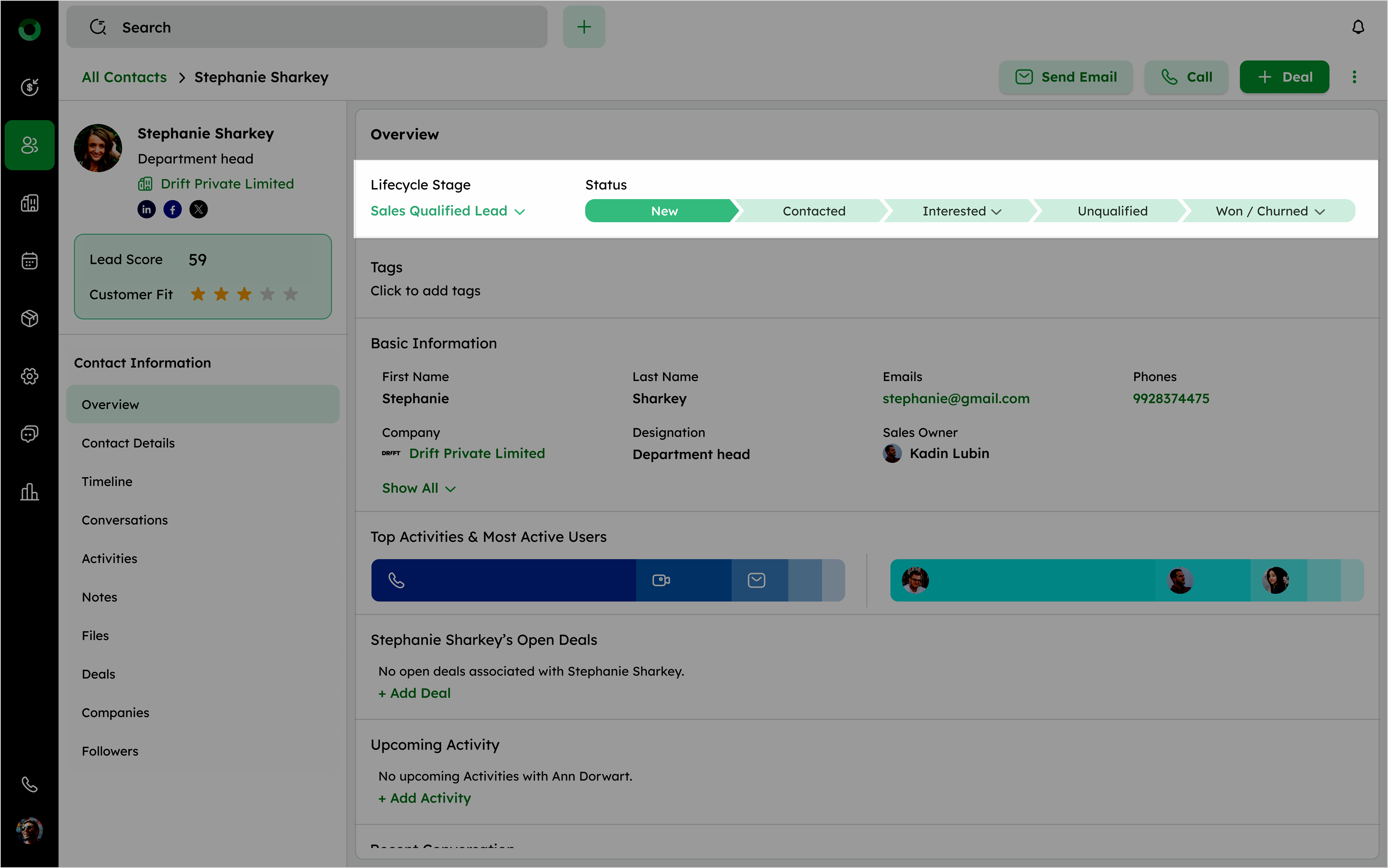Set status to Unqualified
This screenshot has width=1388, height=868.
[x=1112, y=211]
